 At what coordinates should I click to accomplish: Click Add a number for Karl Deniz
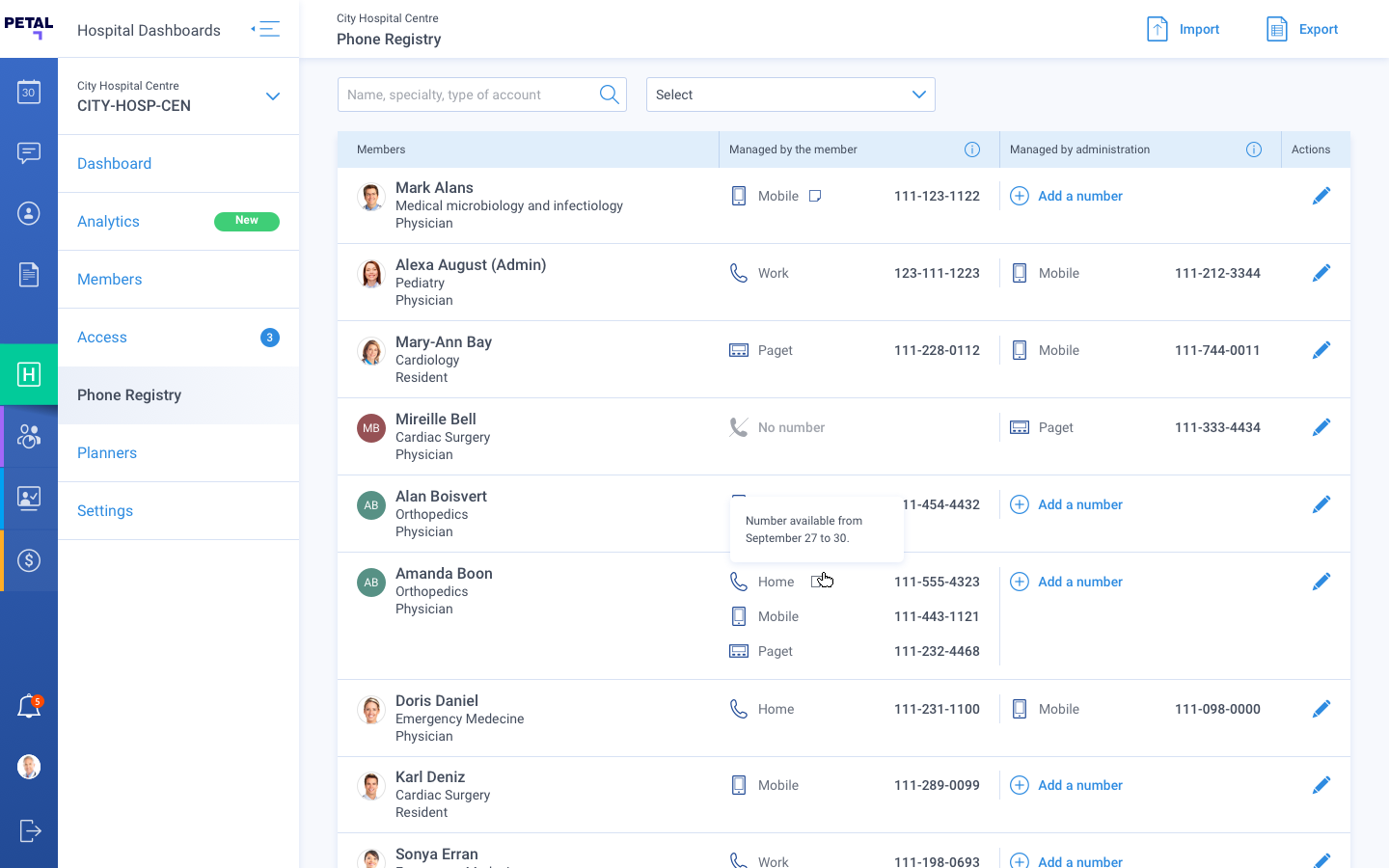coord(1066,784)
